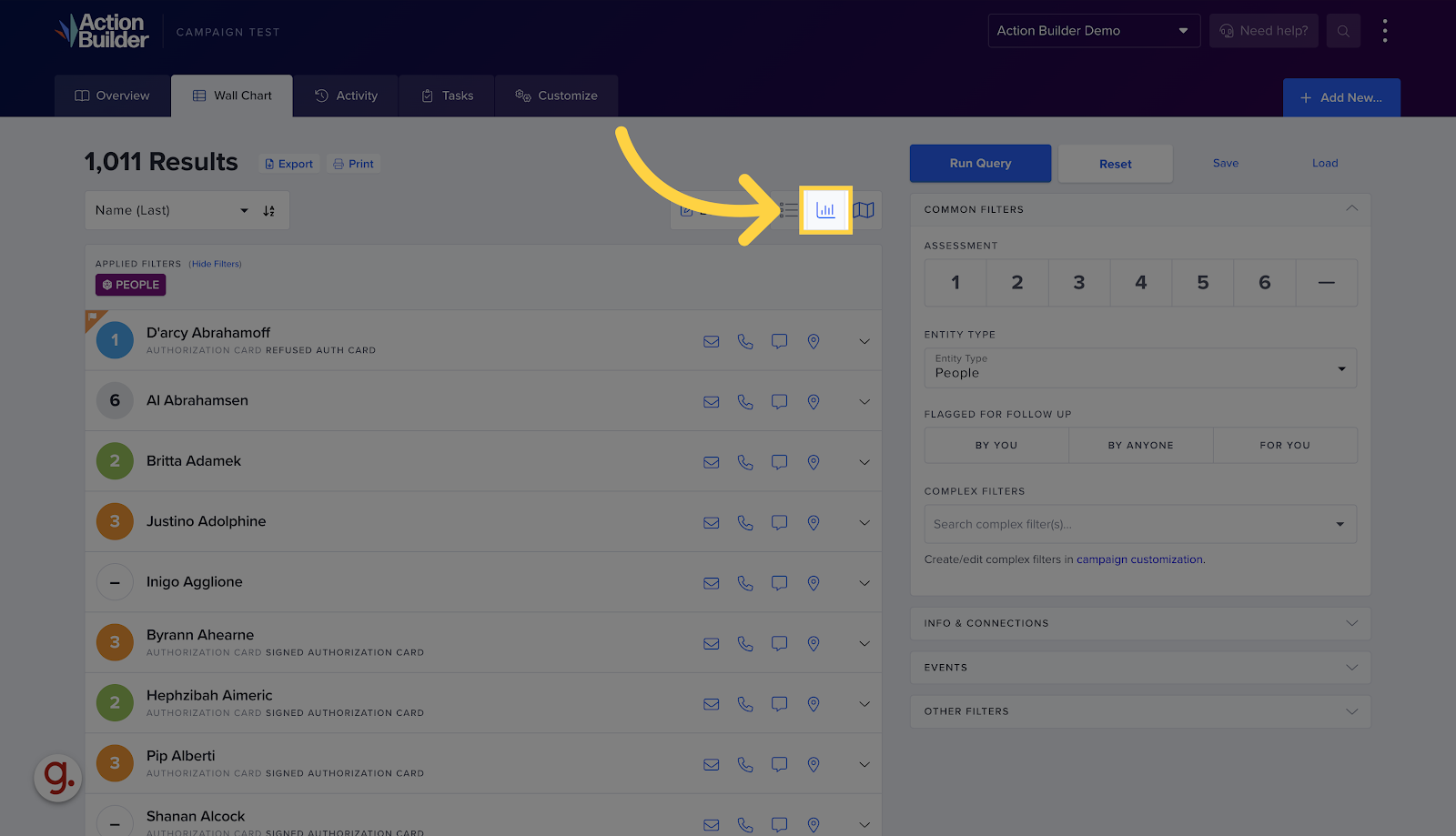
Task: Print the results list
Action: coord(354,164)
